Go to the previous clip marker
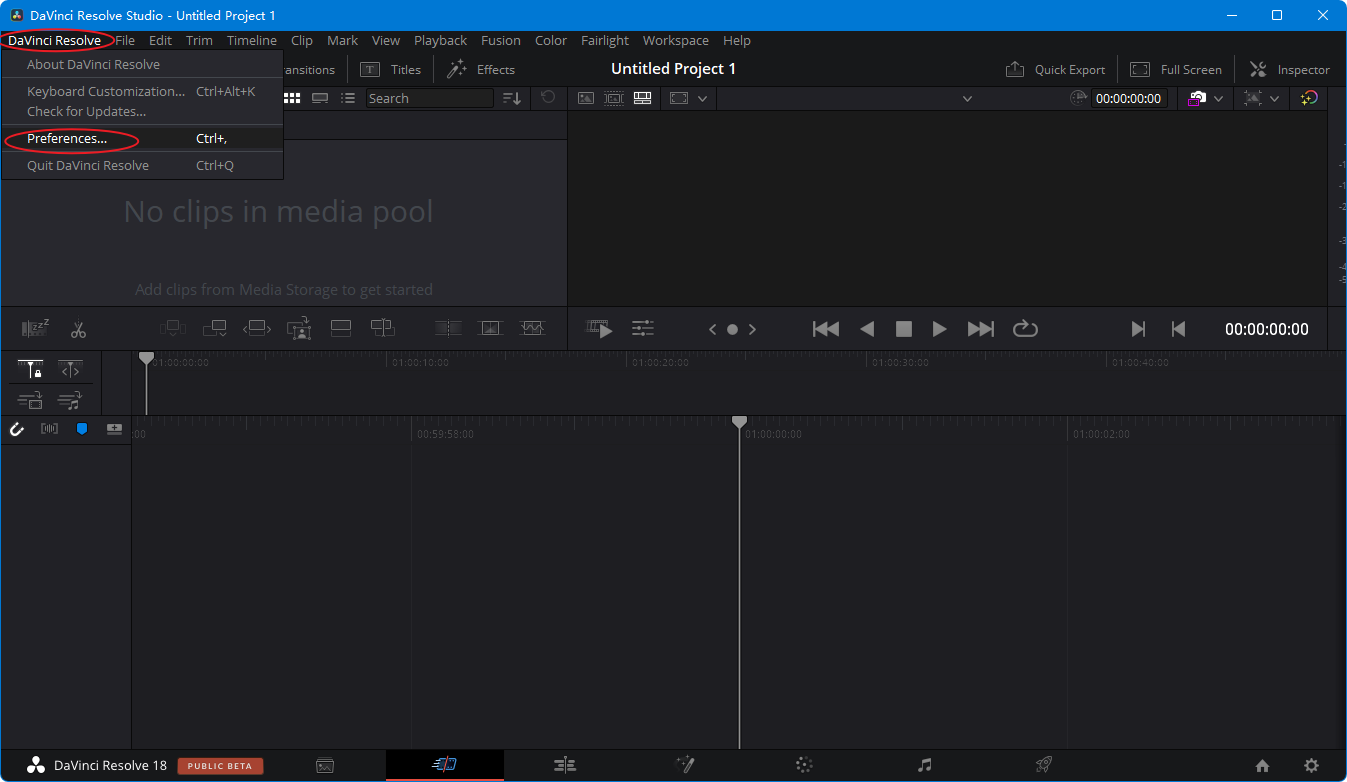Image resolution: width=1347 pixels, height=782 pixels. (1178, 329)
